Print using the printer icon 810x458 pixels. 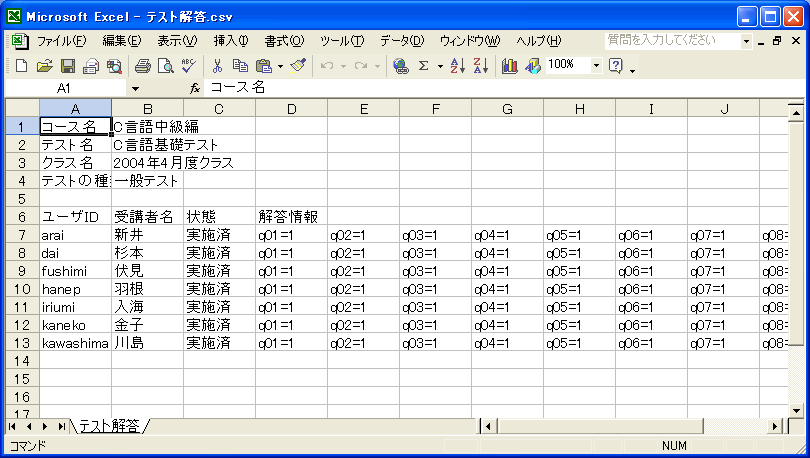143,66
